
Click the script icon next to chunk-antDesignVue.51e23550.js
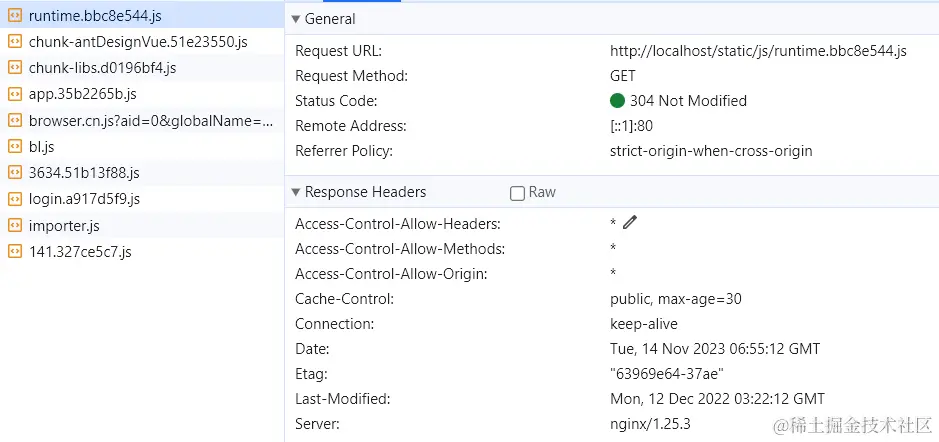coord(14,42)
